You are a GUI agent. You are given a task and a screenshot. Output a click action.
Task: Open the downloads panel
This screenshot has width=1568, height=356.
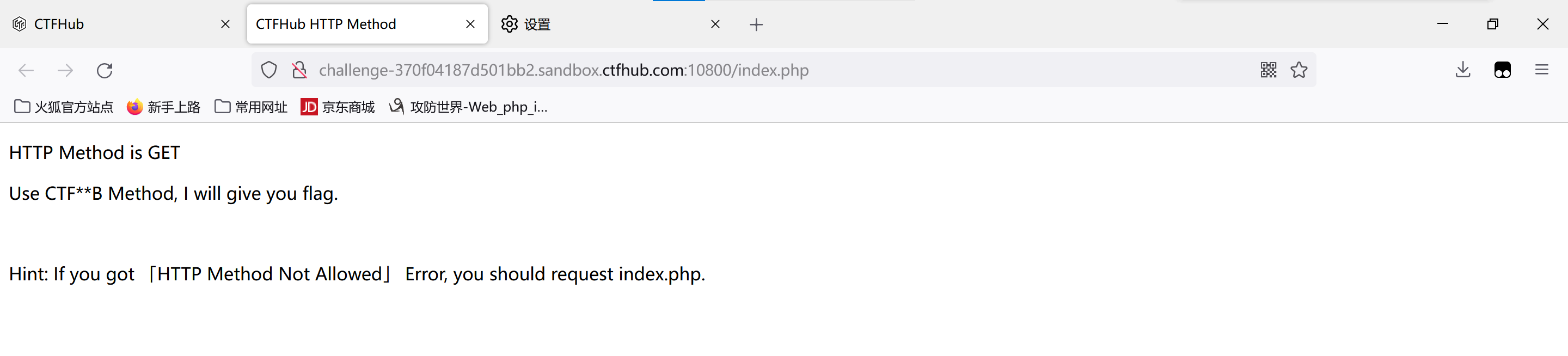click(x=1463, y=70)
